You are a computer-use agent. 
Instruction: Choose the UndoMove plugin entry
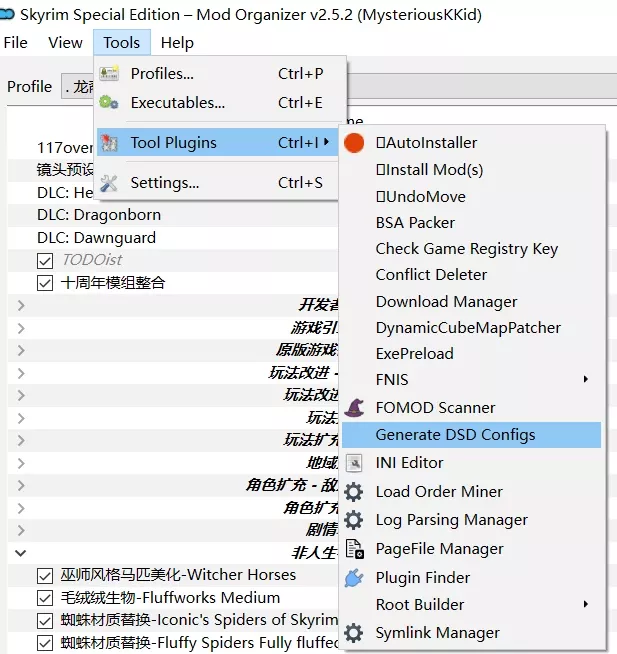click(471, 196)
